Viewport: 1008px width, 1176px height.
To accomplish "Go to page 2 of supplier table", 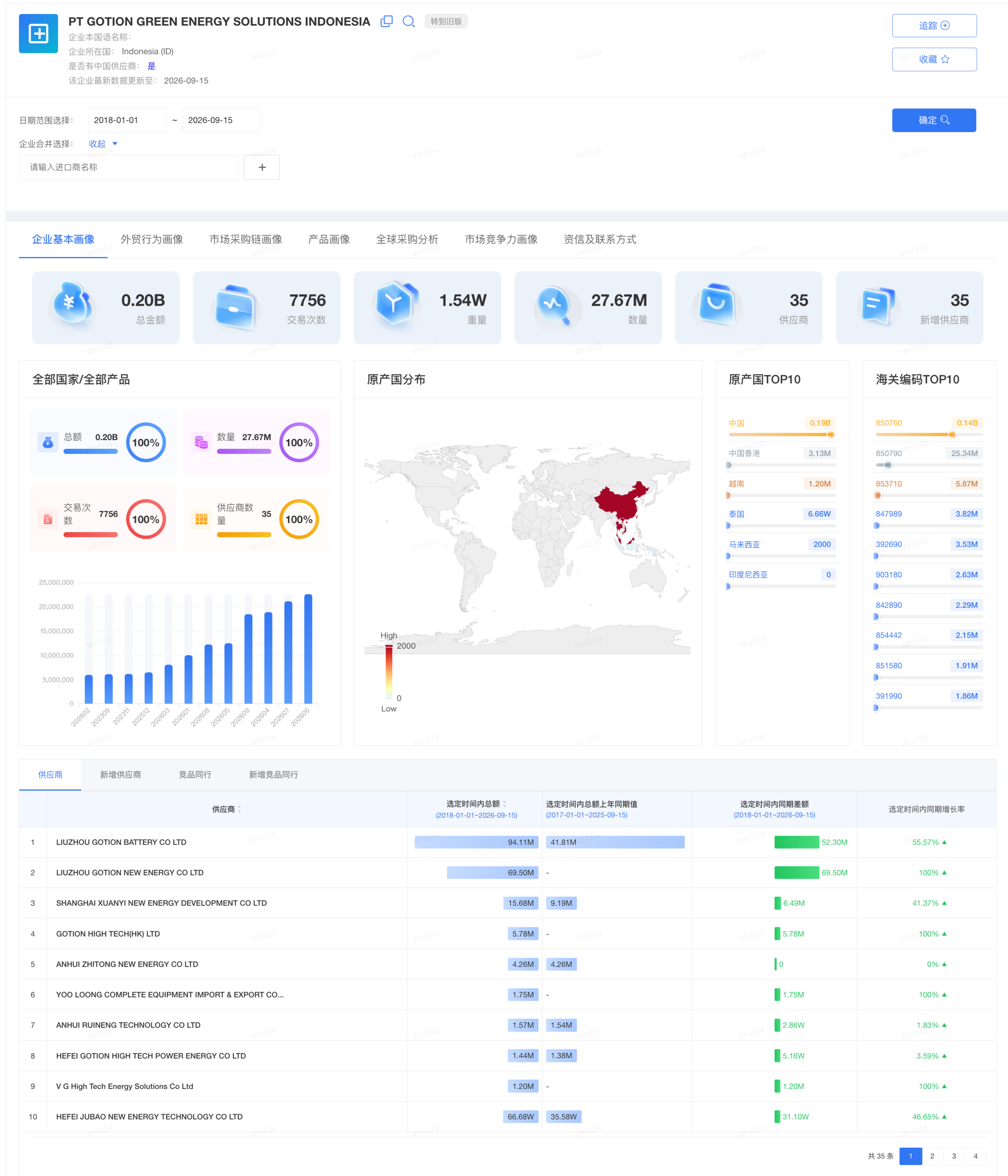I will [x=932, y=1156].
